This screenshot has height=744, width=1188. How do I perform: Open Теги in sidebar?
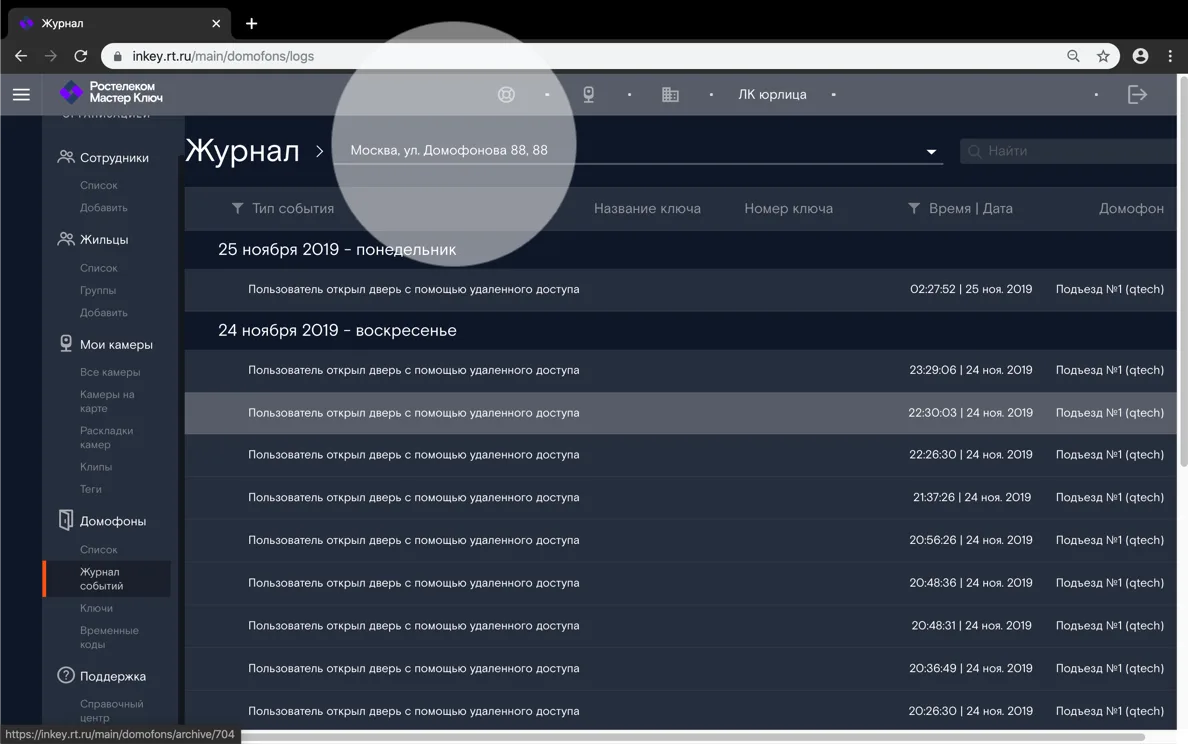click(x=90, y=489)
